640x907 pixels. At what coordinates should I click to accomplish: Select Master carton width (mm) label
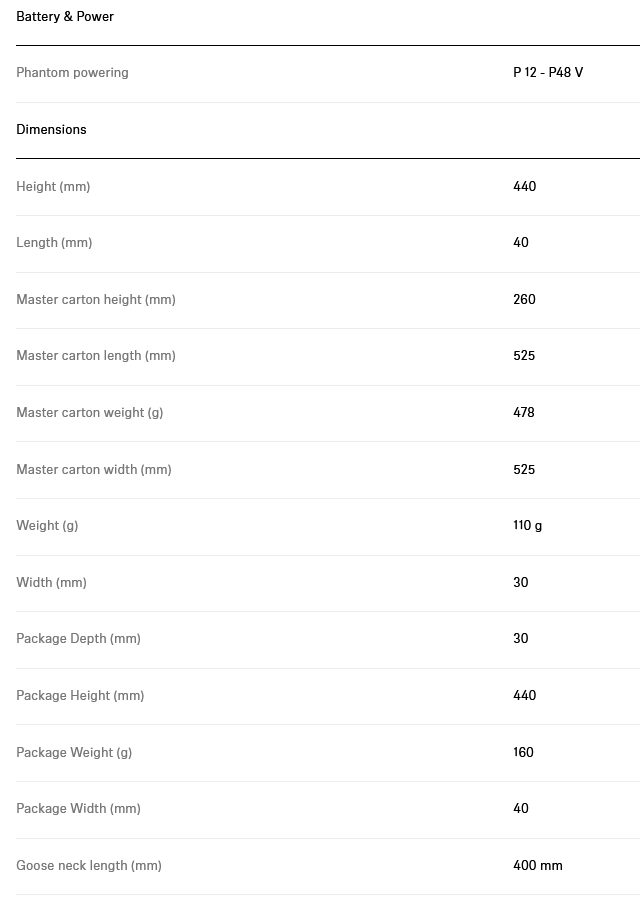tap(94, 470)
